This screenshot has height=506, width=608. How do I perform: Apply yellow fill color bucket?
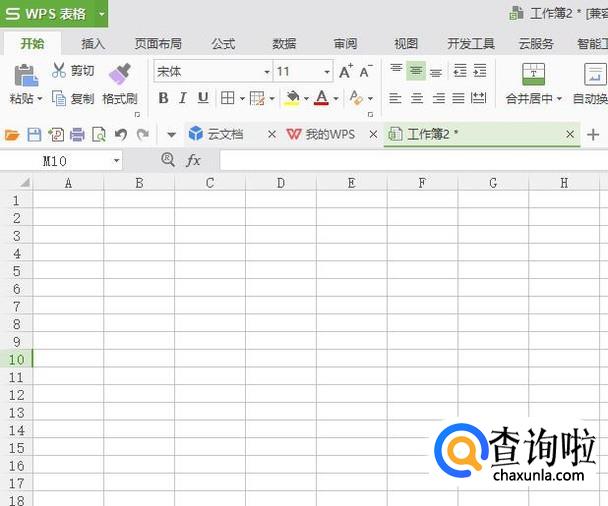(x=292, y=98)
